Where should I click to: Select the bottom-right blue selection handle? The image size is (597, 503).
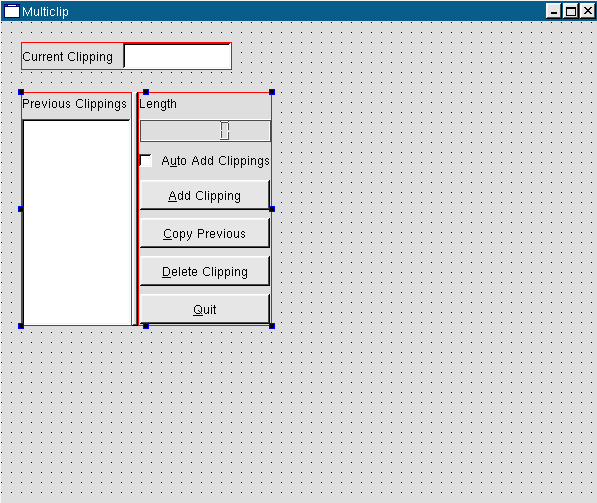[272, 326]
